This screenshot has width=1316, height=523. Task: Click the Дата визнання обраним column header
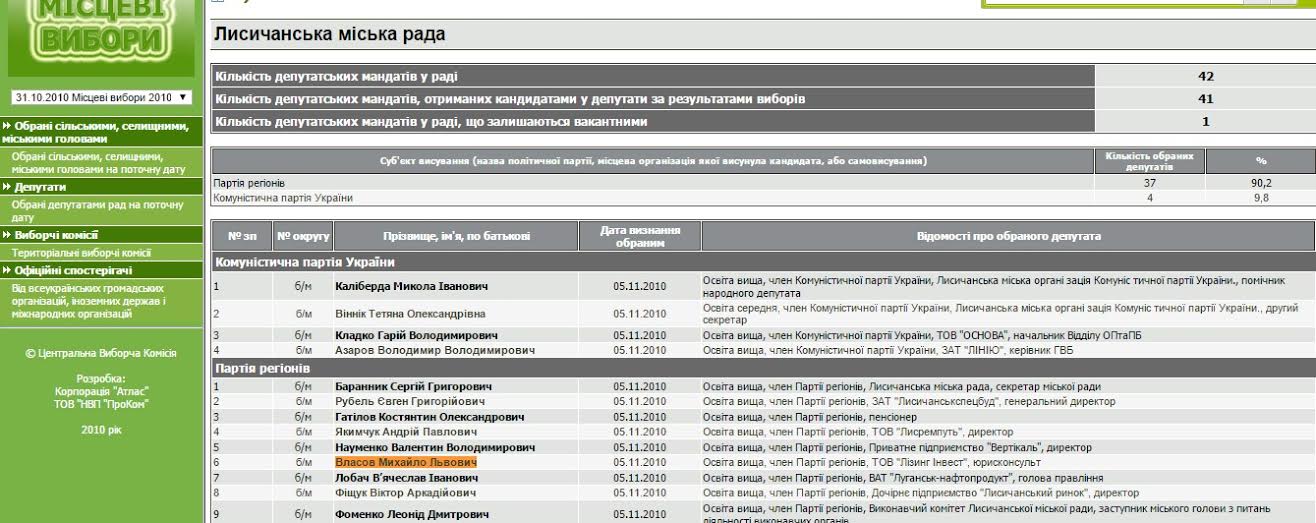[640, 237]
